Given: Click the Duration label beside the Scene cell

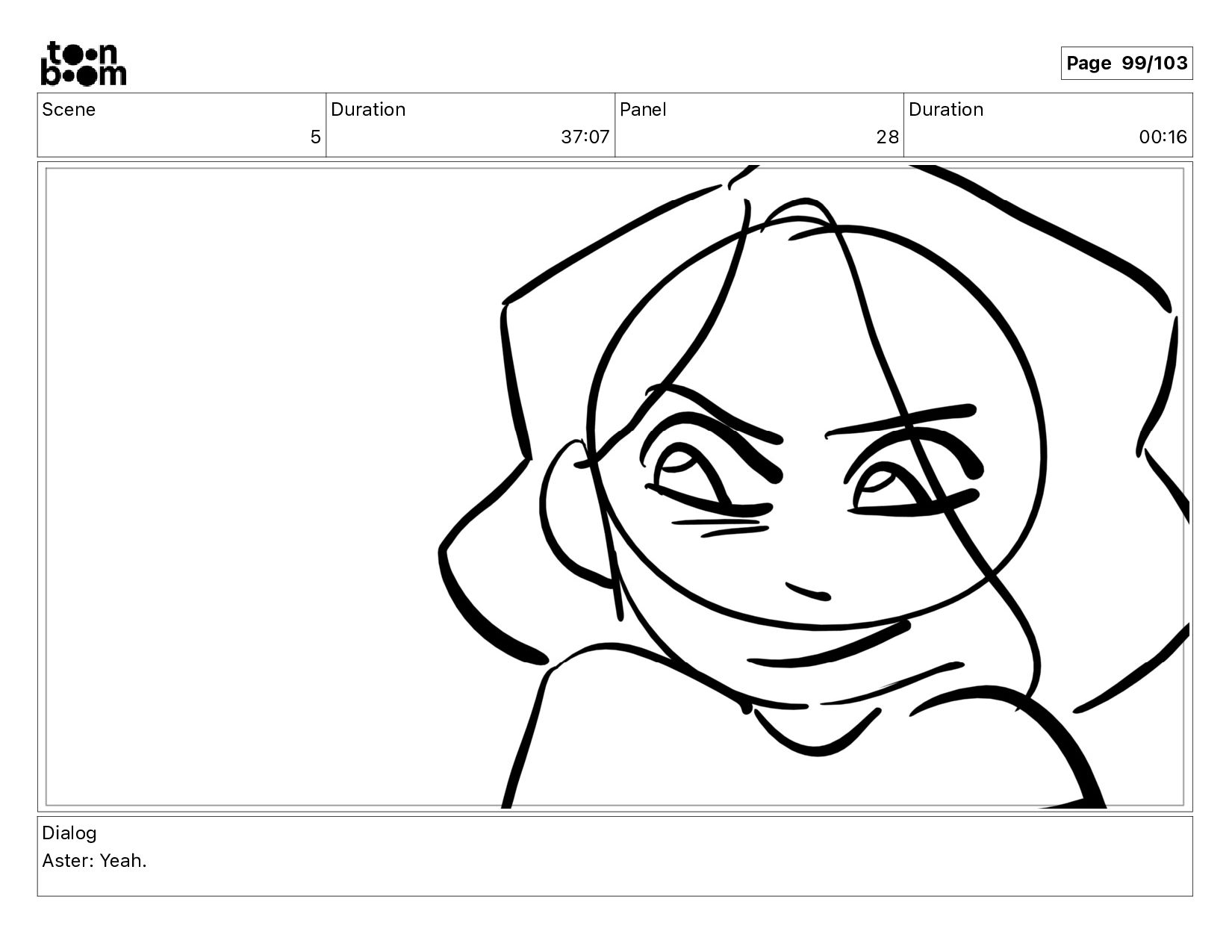Looking at the screenshot, I should pyautogui.click(x=368, y=110).
